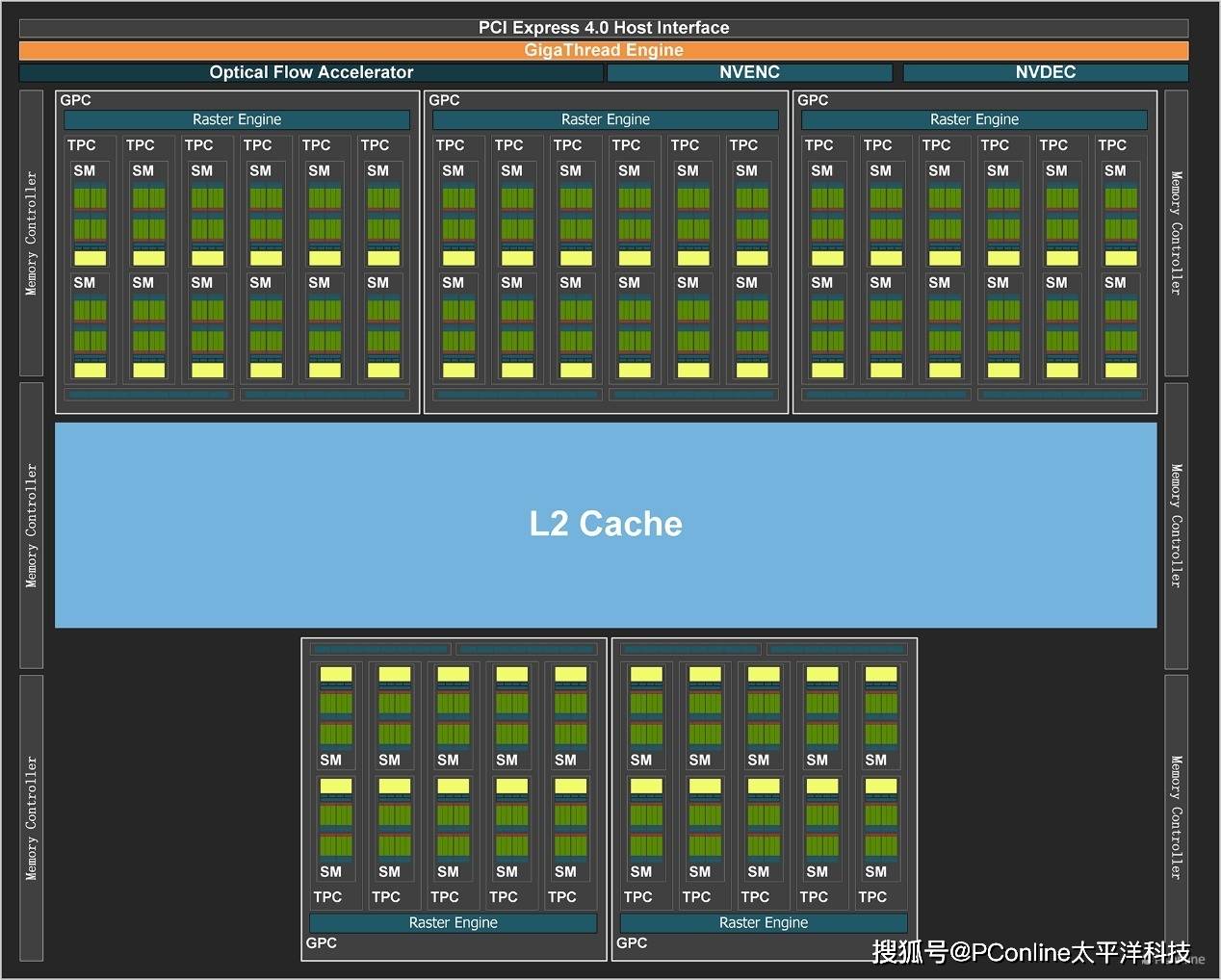
Task: Click the top-left Memory Controller block
Action: tap(32, 233)
